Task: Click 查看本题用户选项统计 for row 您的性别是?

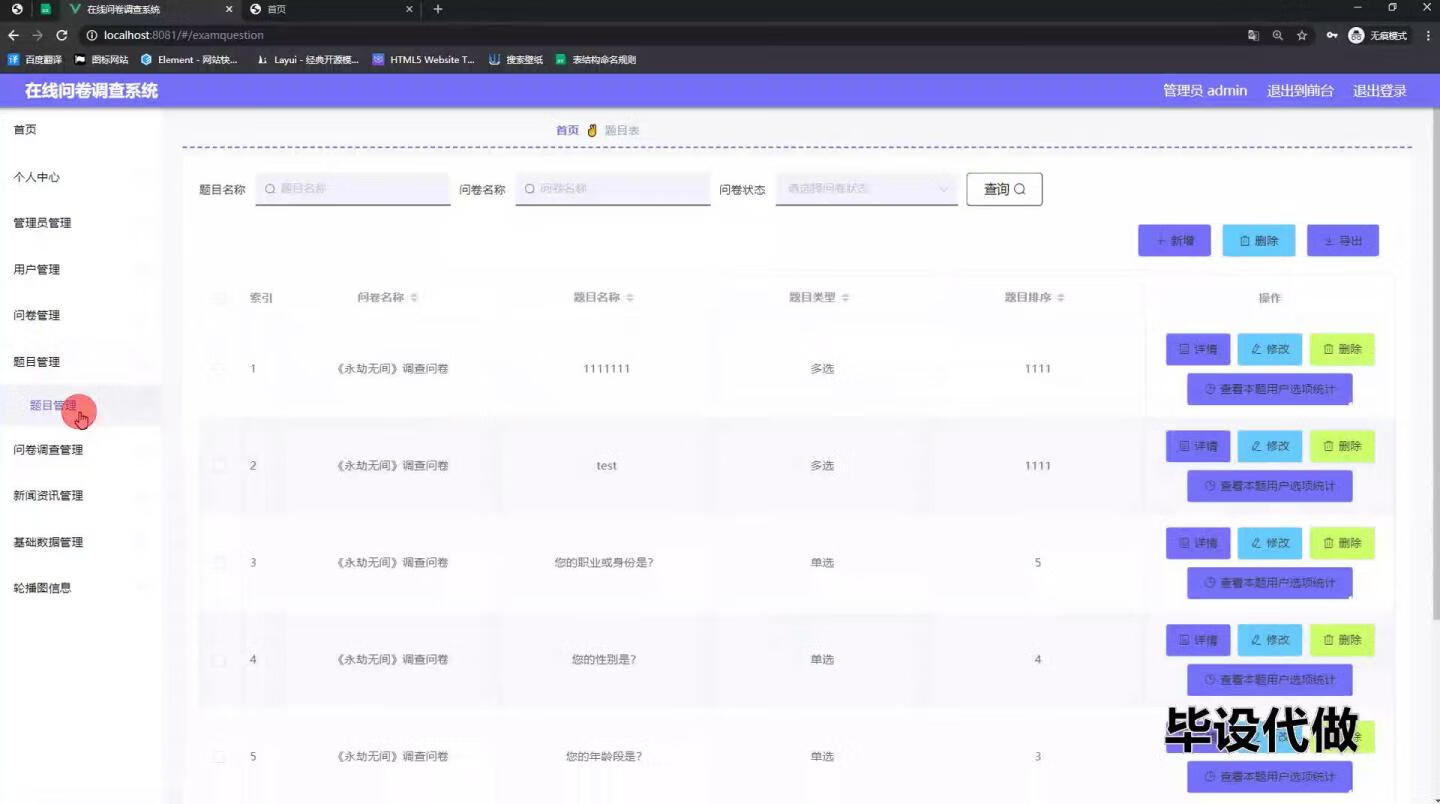Action: tap(1270, 680)
